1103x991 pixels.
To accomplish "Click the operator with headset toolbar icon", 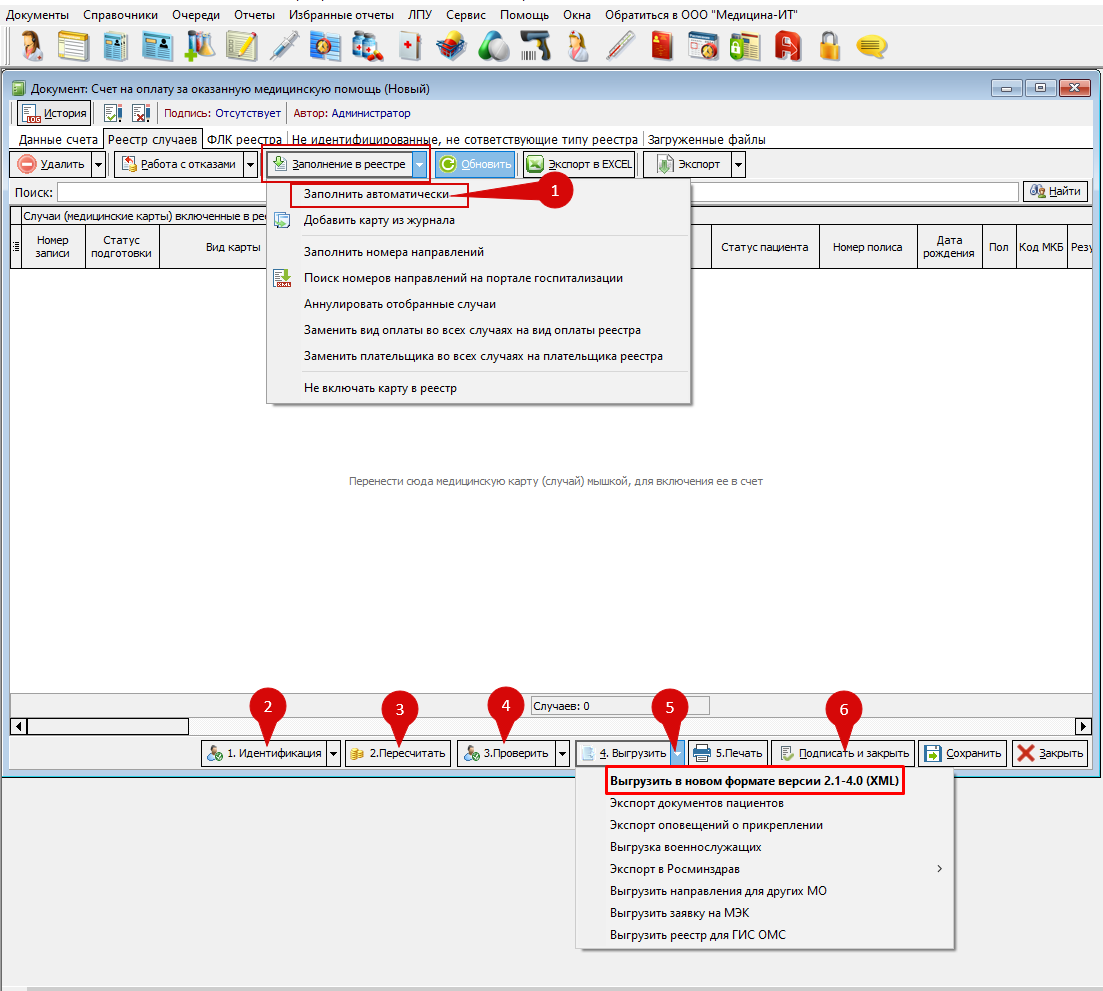I will click(31, 47).
